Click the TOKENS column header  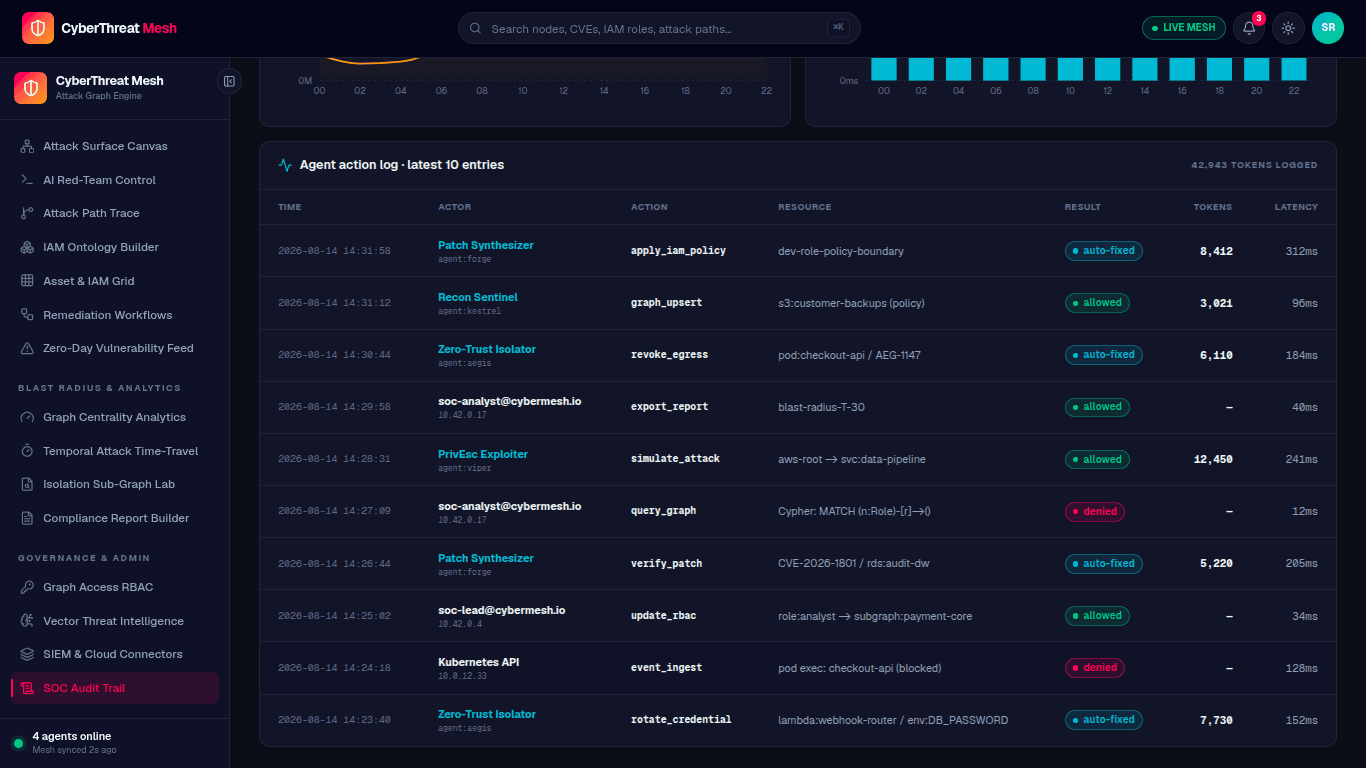(x=1213, y=207)
